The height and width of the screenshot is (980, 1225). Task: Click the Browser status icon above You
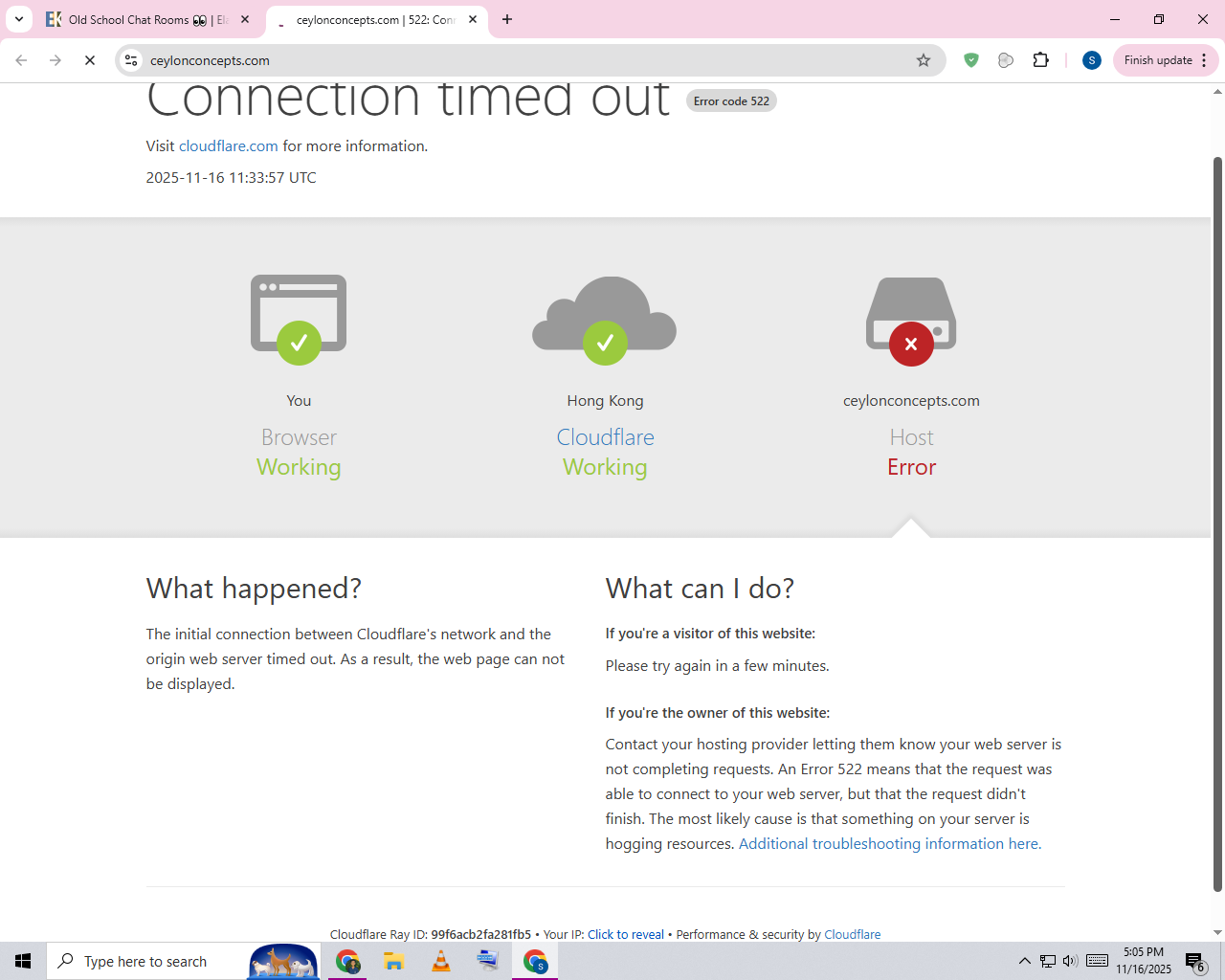click(299, 319)
